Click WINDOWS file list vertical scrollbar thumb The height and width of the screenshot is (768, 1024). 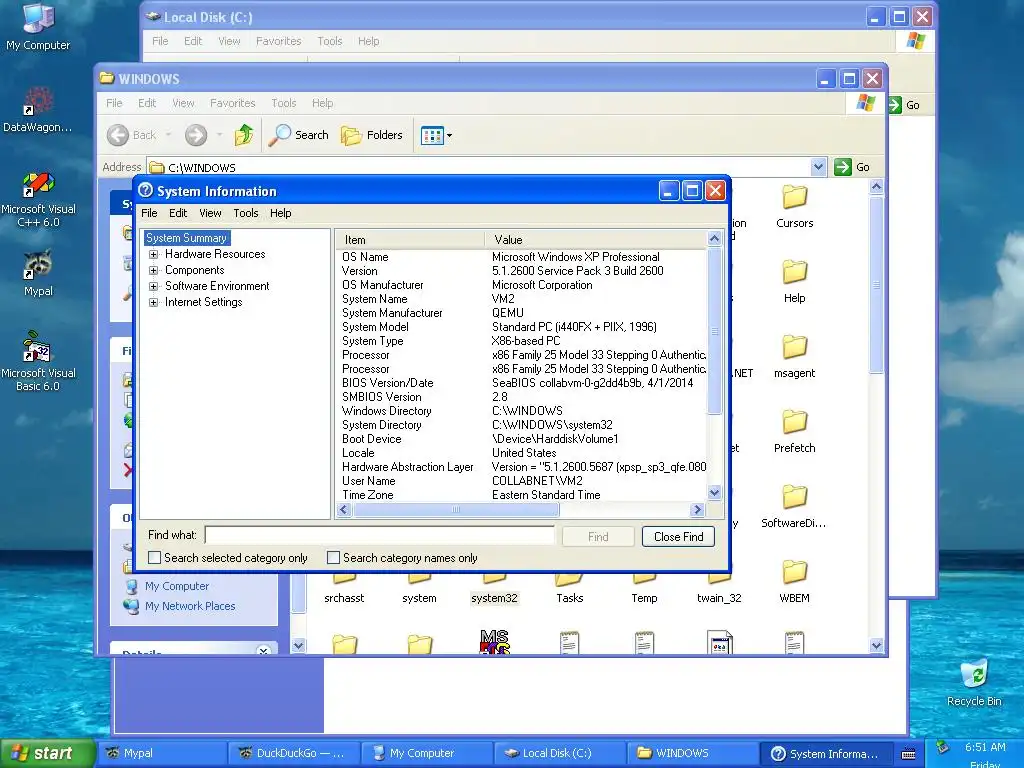(876, 285)
